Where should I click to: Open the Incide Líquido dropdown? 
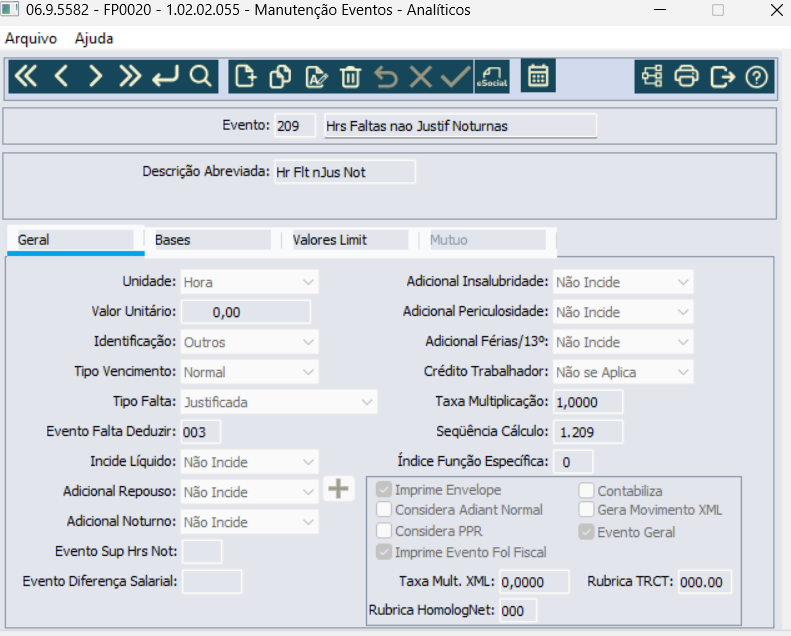click(x=249, y=462)
